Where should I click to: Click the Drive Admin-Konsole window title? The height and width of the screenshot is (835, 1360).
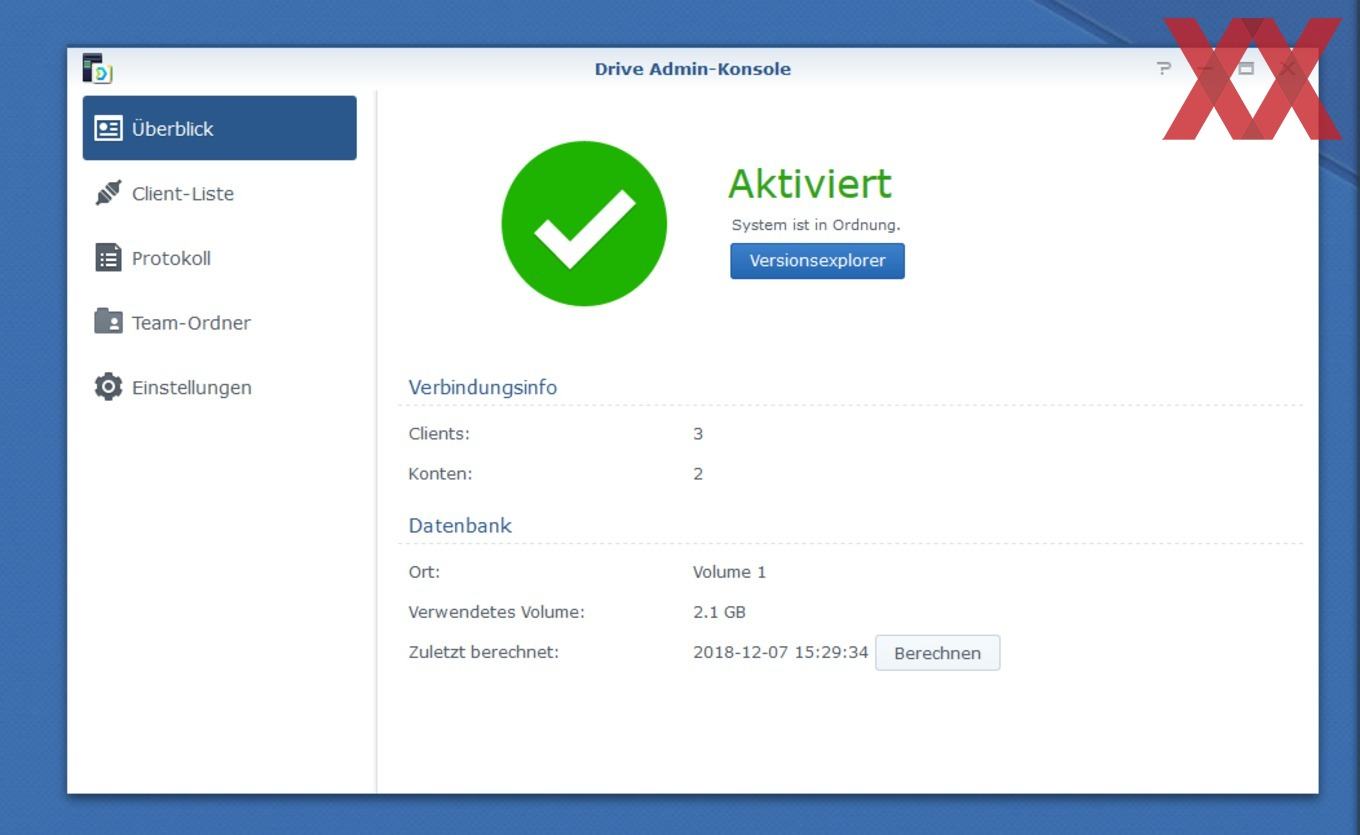tap(692, 69)
